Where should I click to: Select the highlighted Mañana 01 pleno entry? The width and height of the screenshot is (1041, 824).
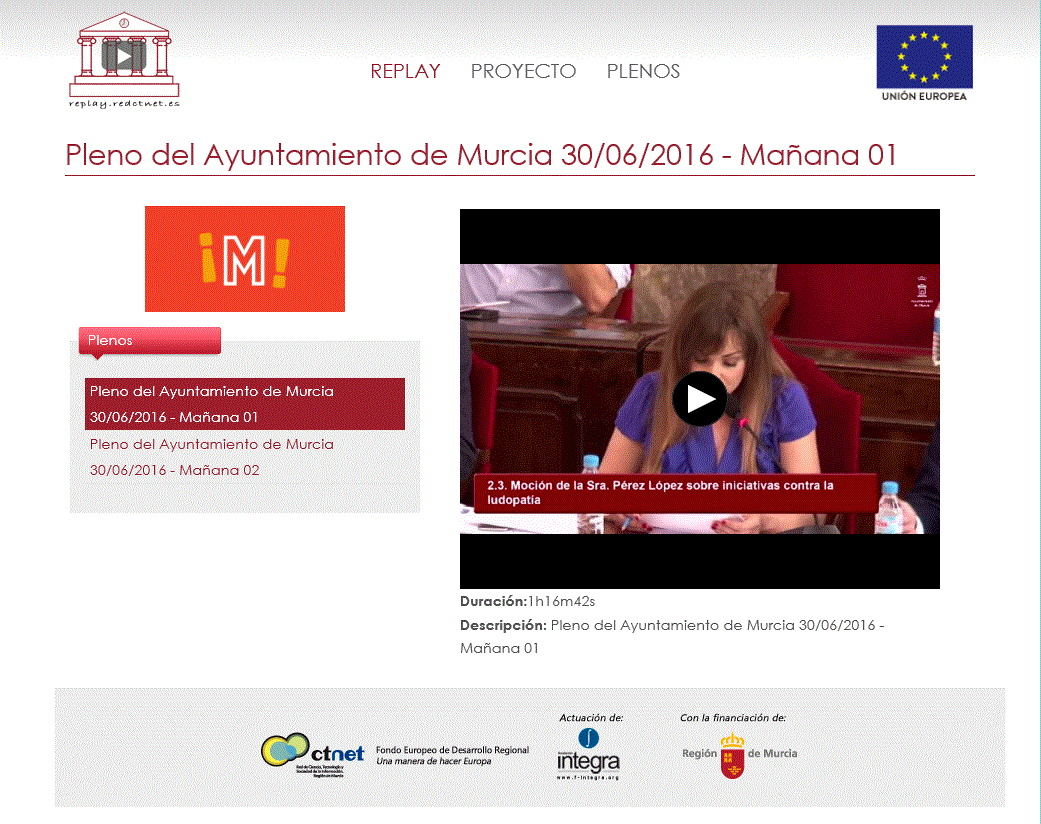(x=244, y=404)
